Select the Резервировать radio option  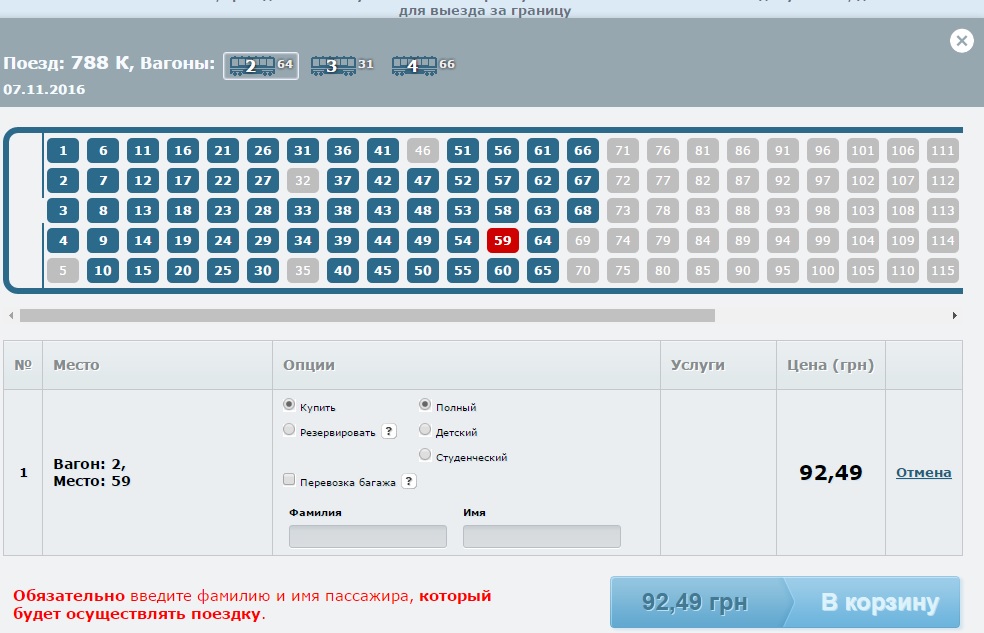(x=289, y=431)
